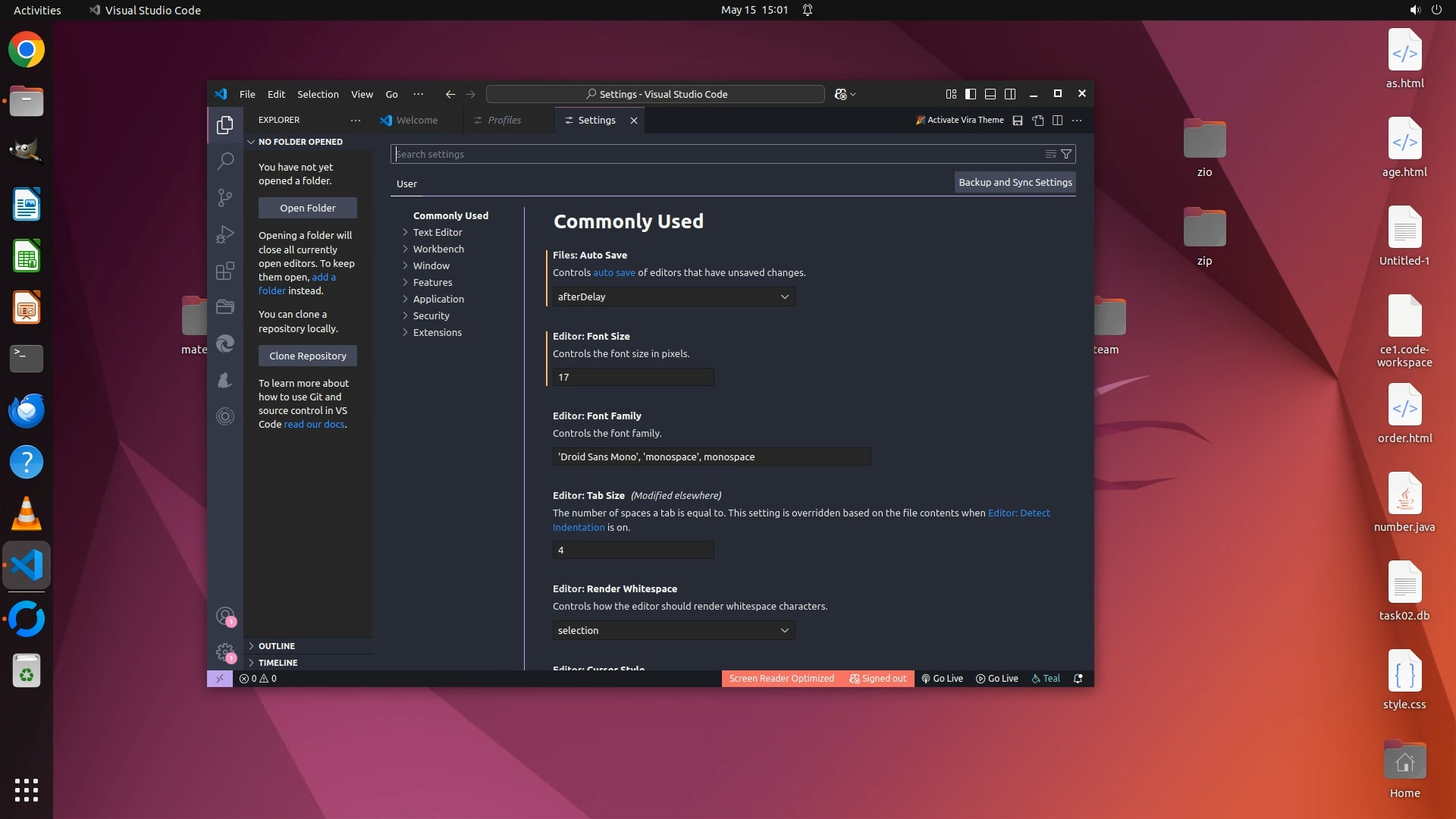This screenshot has height=819, width=1456.
Task: Expand the Text Editor settings category
Action: (x=438, y=232)
